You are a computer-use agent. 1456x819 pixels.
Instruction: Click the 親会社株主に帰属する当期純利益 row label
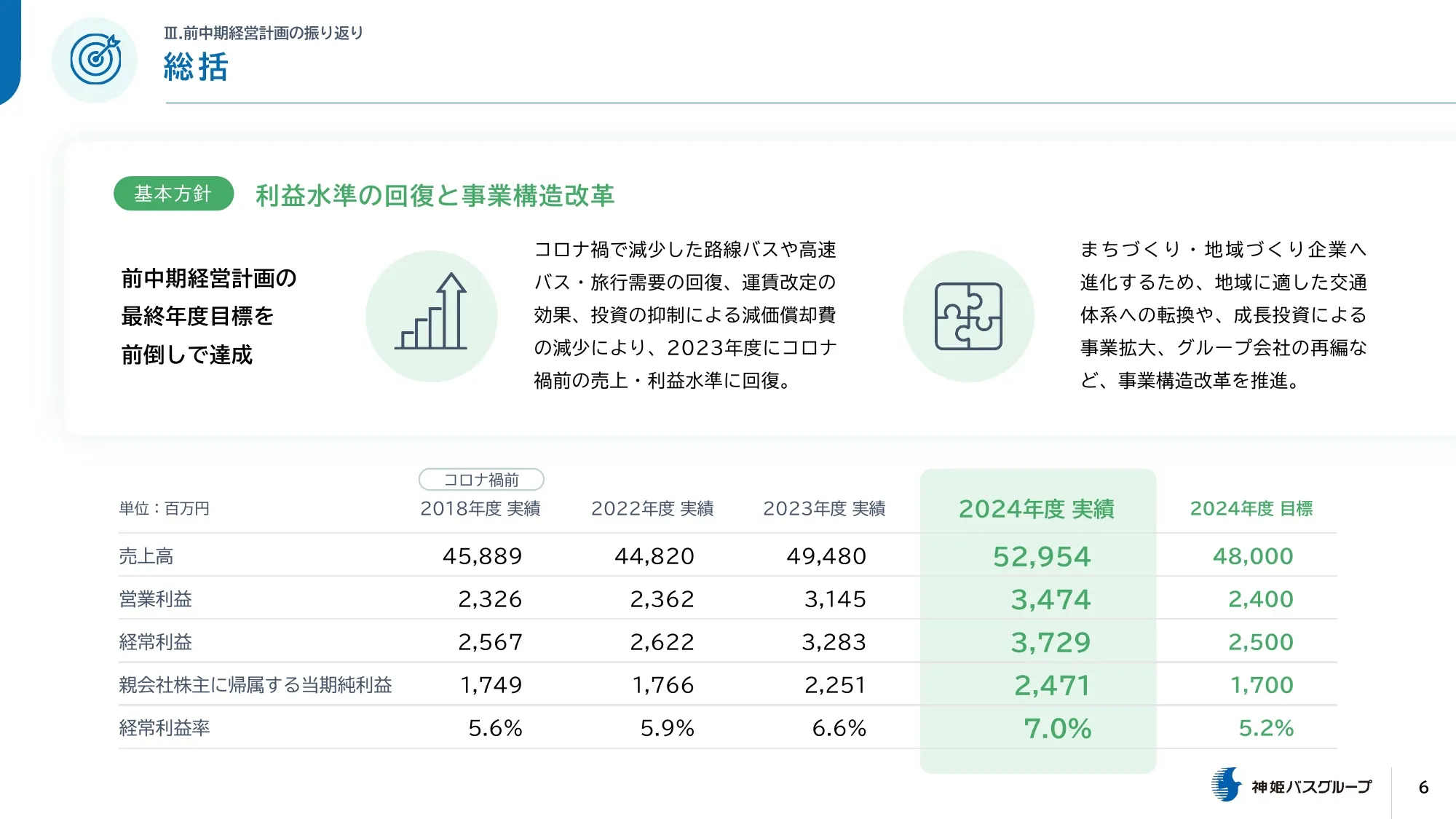pyautogui.click(x=256, y=685)
